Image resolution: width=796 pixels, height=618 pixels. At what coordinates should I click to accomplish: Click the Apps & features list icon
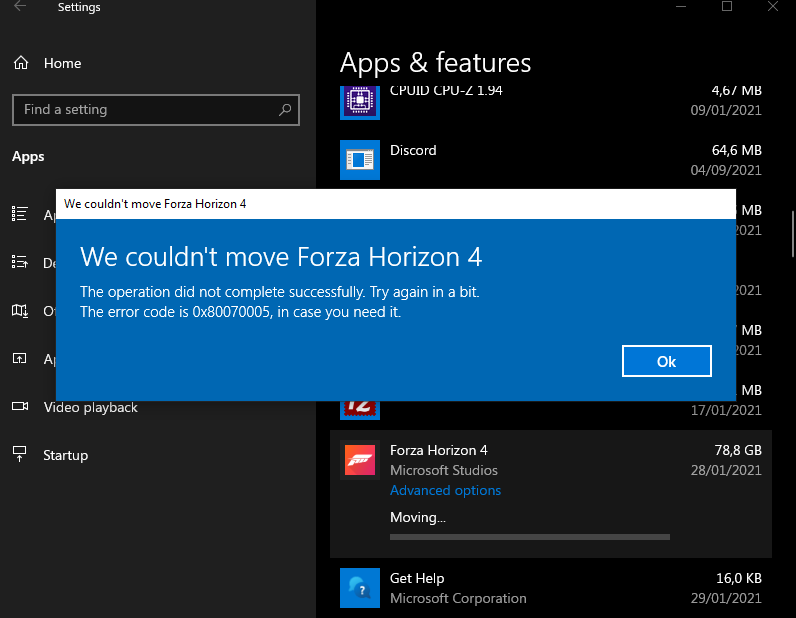pos(20,214)
